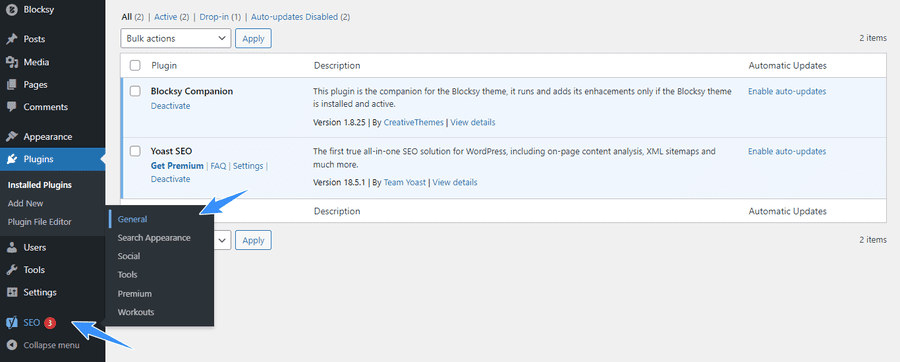Image resolution: width=900 pixels, height=362 pixels.
Task: View details for Blocksy Companion
Action: click(473, 122)
